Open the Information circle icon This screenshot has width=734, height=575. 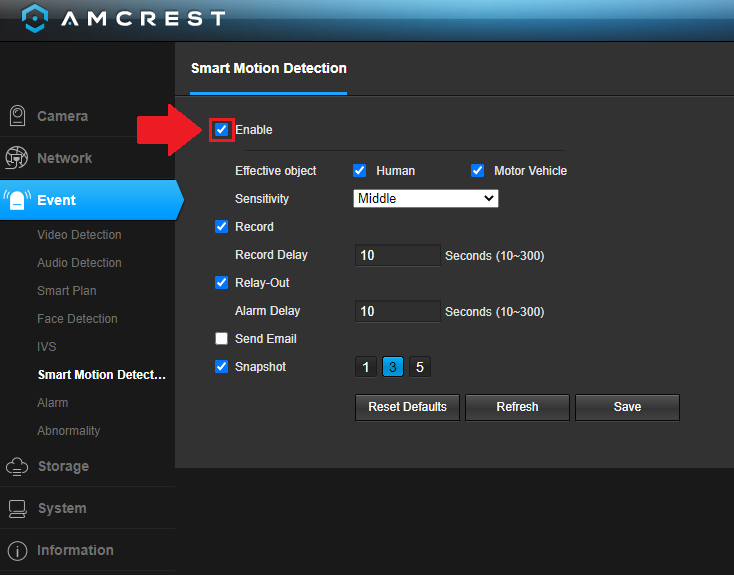(17, 551)
